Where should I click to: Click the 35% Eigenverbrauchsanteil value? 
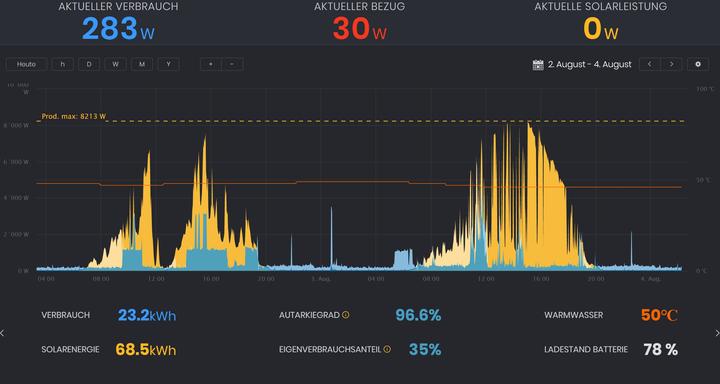(425, 350)
